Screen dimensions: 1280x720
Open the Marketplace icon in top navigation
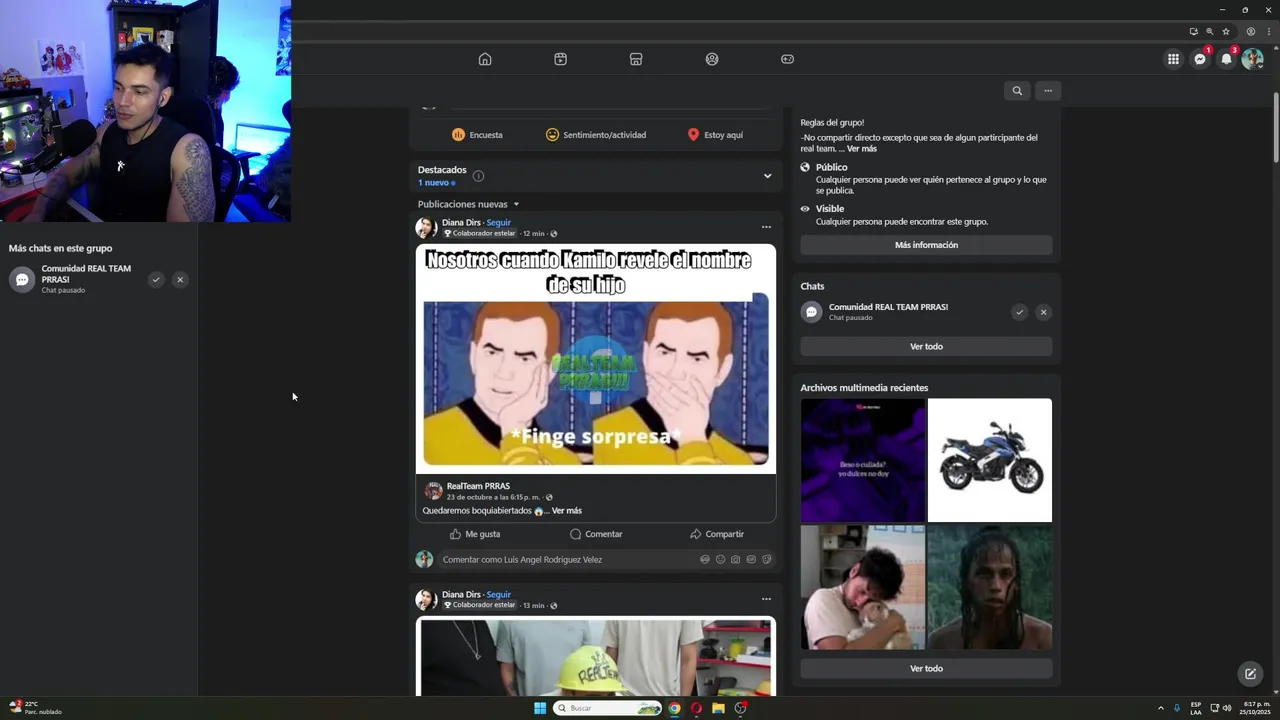[x=636, y=59]
